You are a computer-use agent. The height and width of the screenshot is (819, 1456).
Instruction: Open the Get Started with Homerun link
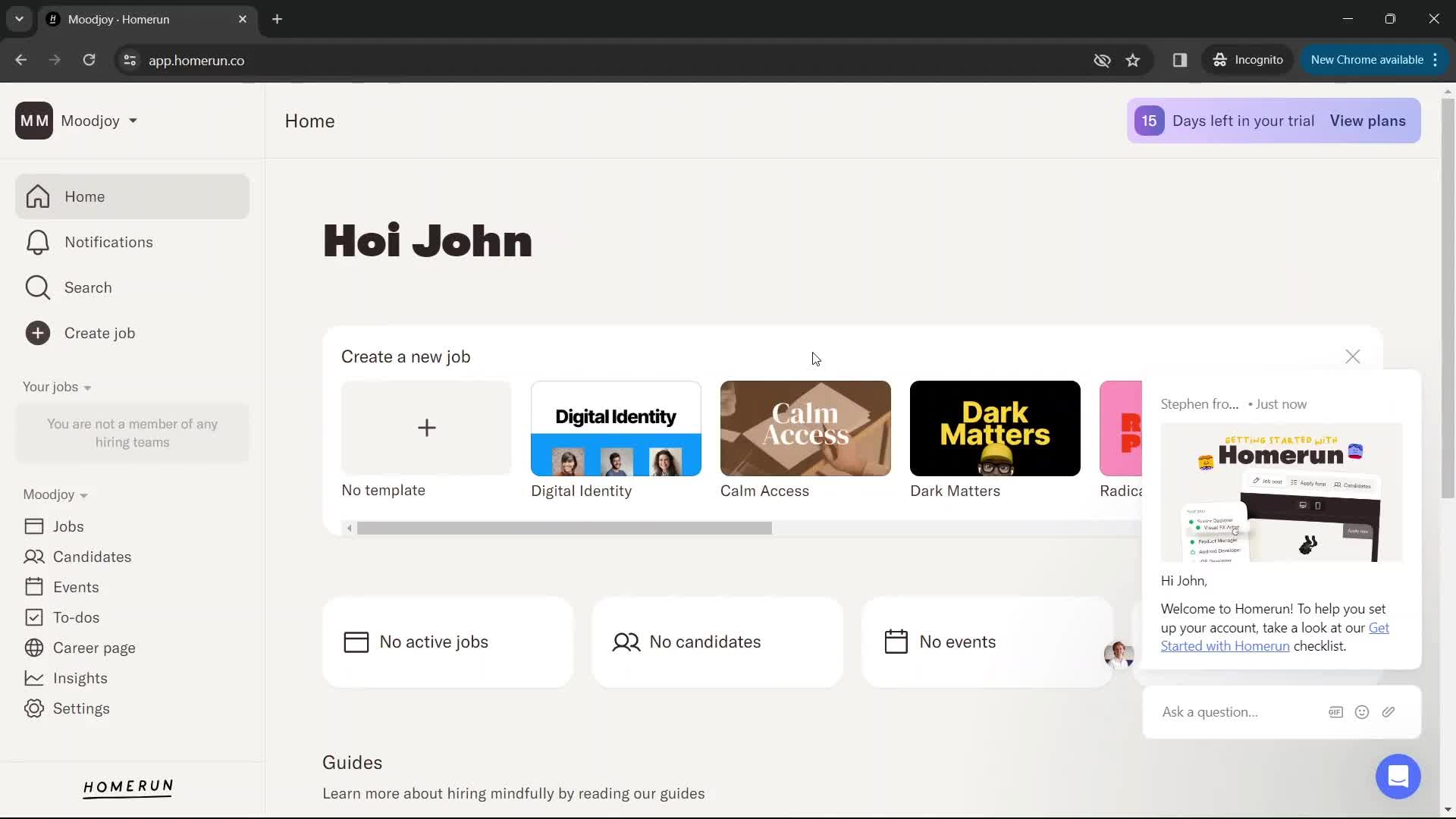click(x=1275, y=637)
